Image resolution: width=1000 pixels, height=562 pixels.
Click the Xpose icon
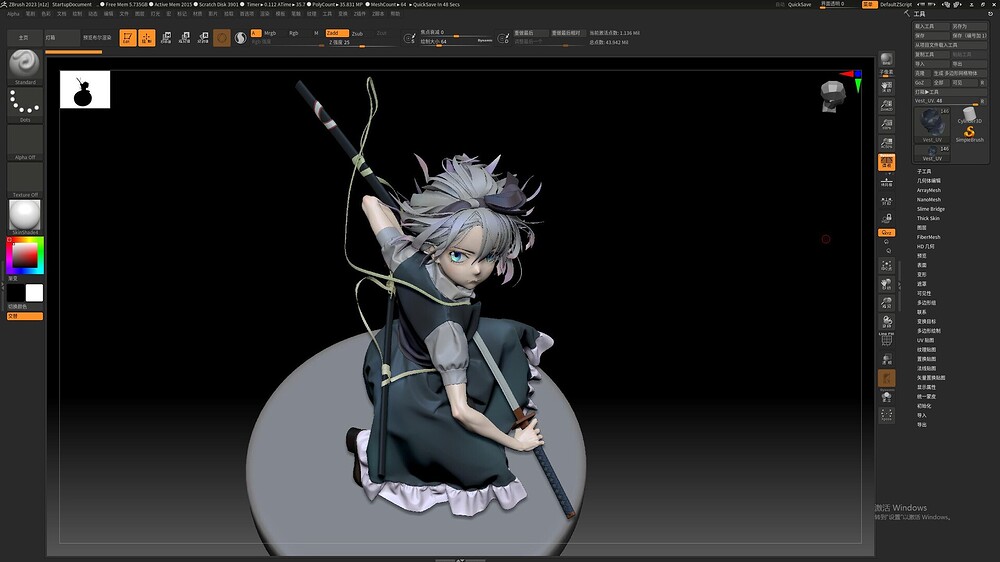click(886, 415)
